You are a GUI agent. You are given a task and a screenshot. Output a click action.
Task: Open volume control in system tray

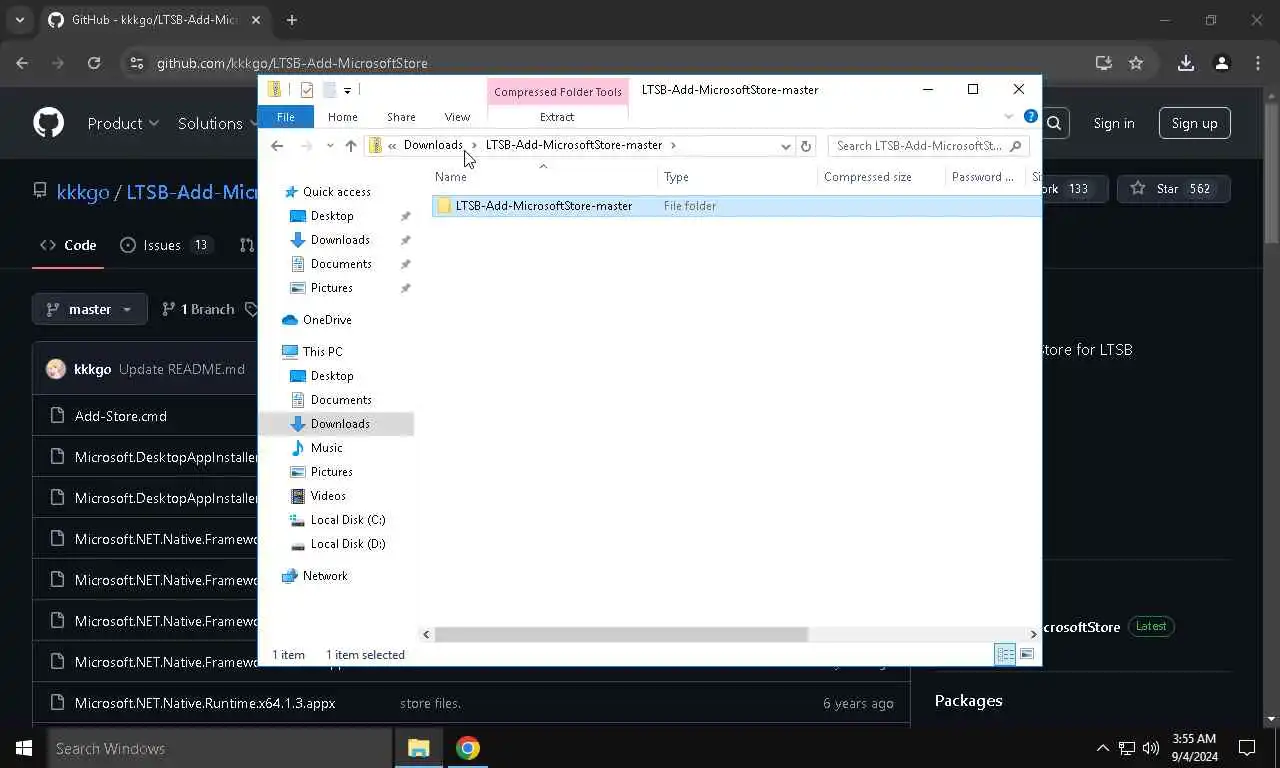tap(1151, 748)
